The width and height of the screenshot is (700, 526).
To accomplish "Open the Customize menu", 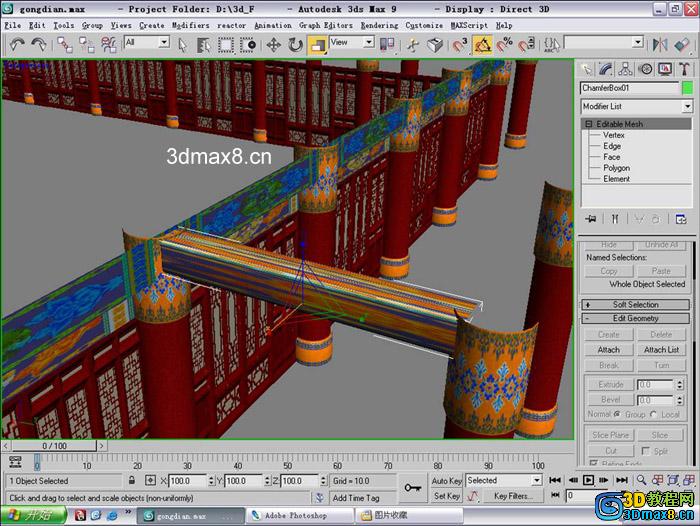I will tap(424, 25).
